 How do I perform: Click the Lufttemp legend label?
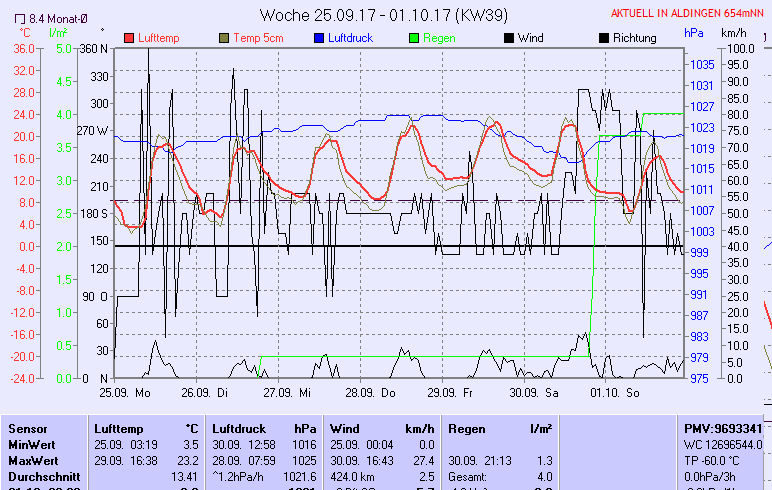160,38
